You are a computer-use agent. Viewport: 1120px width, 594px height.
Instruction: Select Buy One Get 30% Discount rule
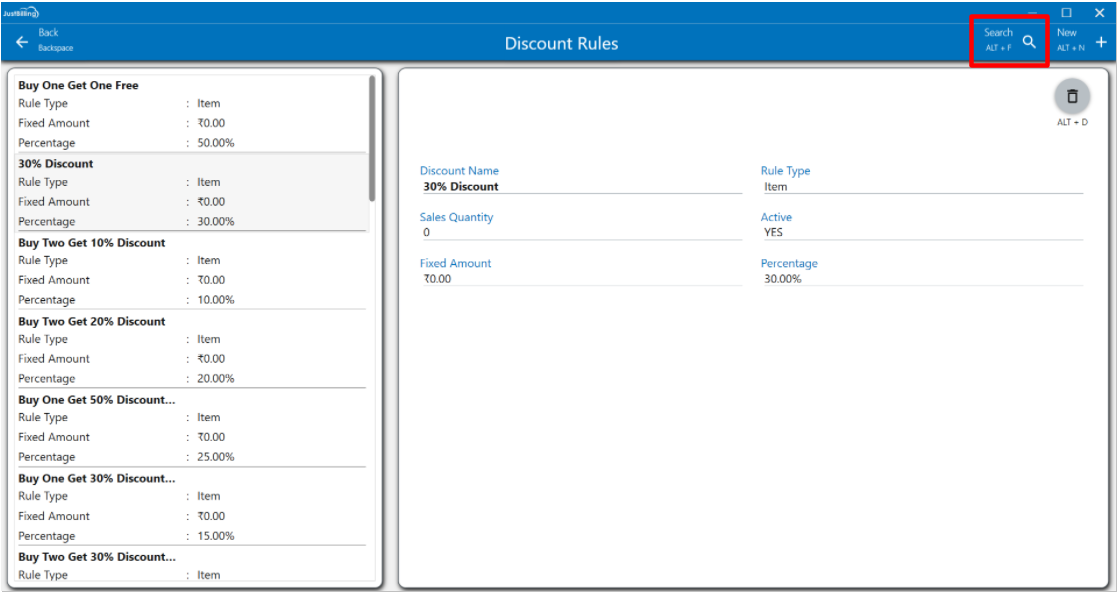coord(96,479)
